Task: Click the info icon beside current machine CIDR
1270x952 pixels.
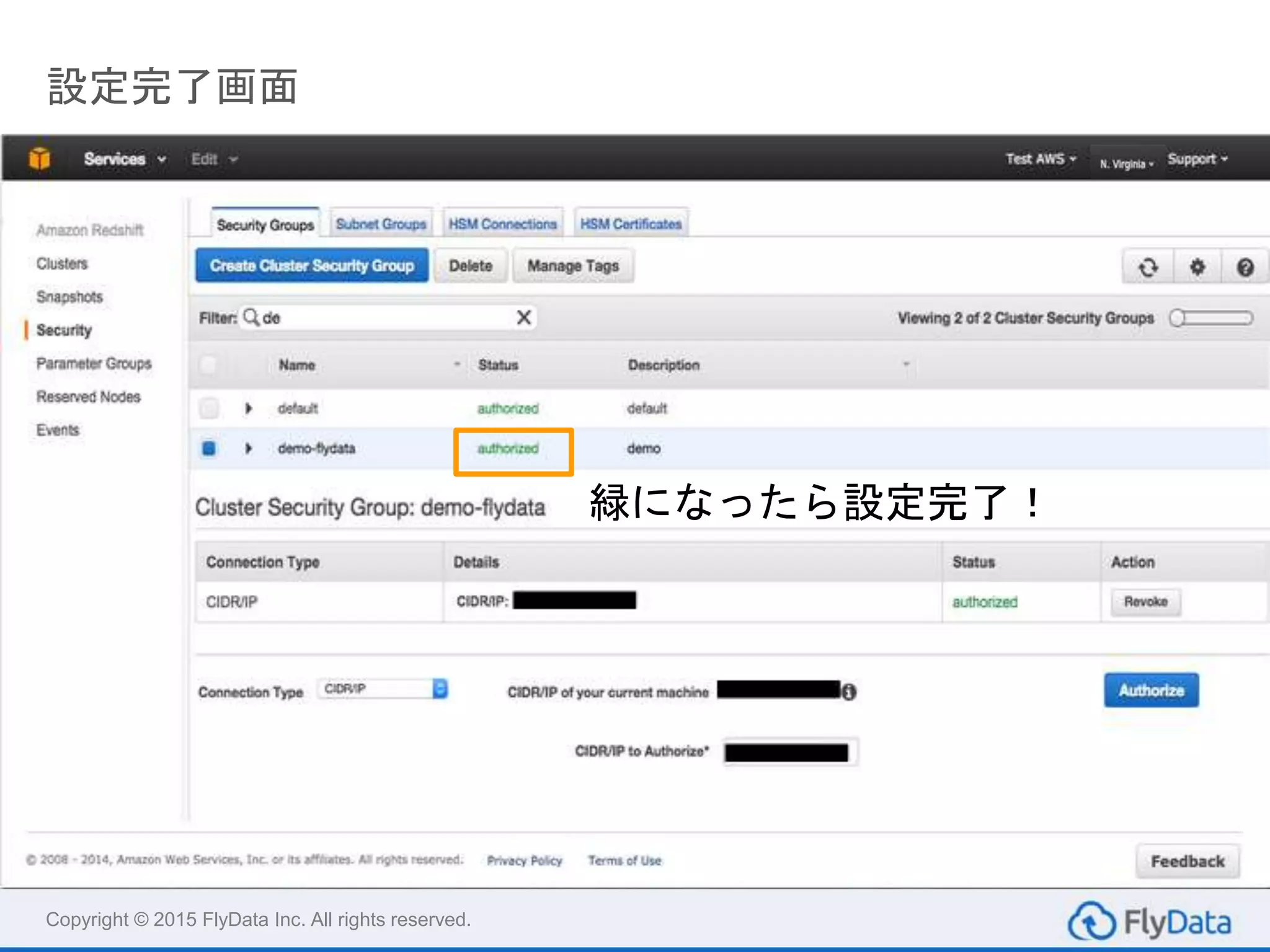Action: pyautogui.click(x=849, y=692)
